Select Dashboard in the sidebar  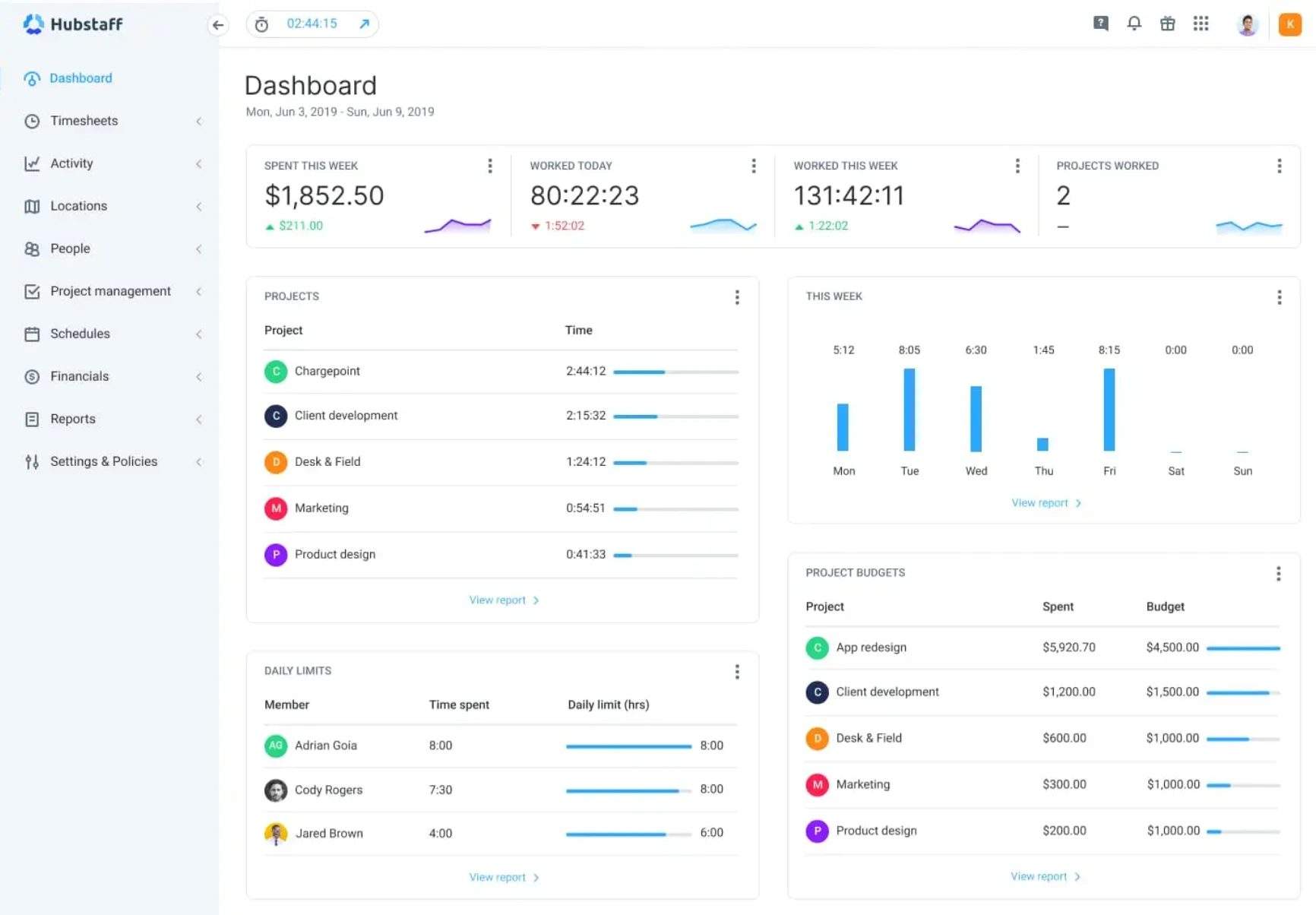(81, 78)
